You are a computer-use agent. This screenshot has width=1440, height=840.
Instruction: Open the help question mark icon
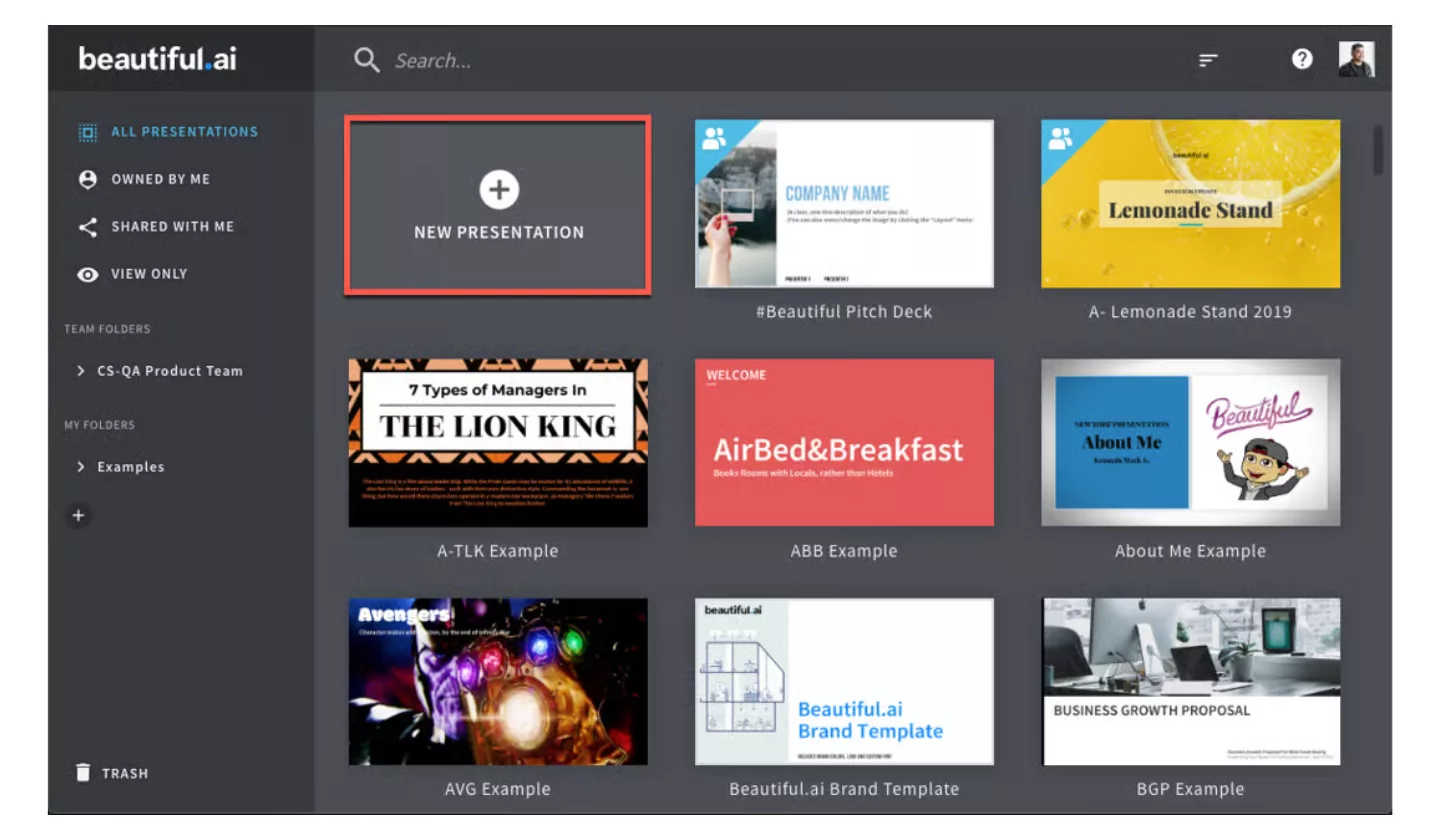coord(1302,59)
